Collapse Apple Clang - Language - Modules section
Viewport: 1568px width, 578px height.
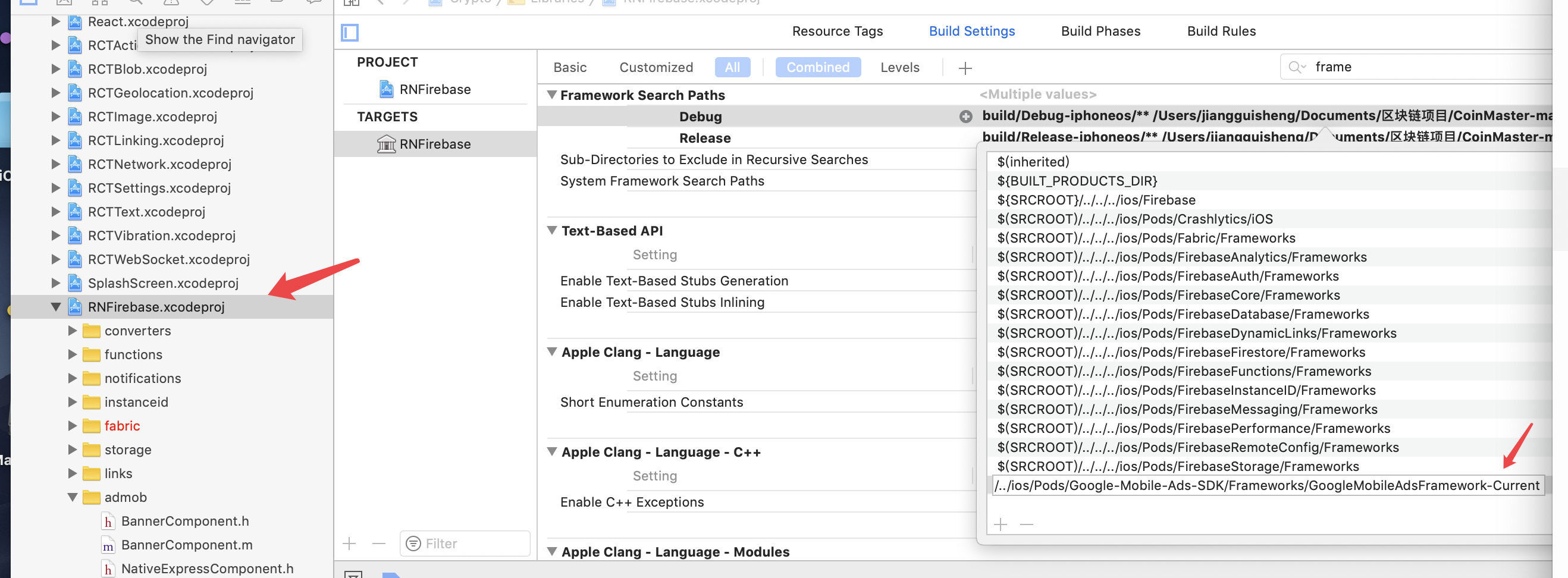pyautogui.click(x=552, y=551)
